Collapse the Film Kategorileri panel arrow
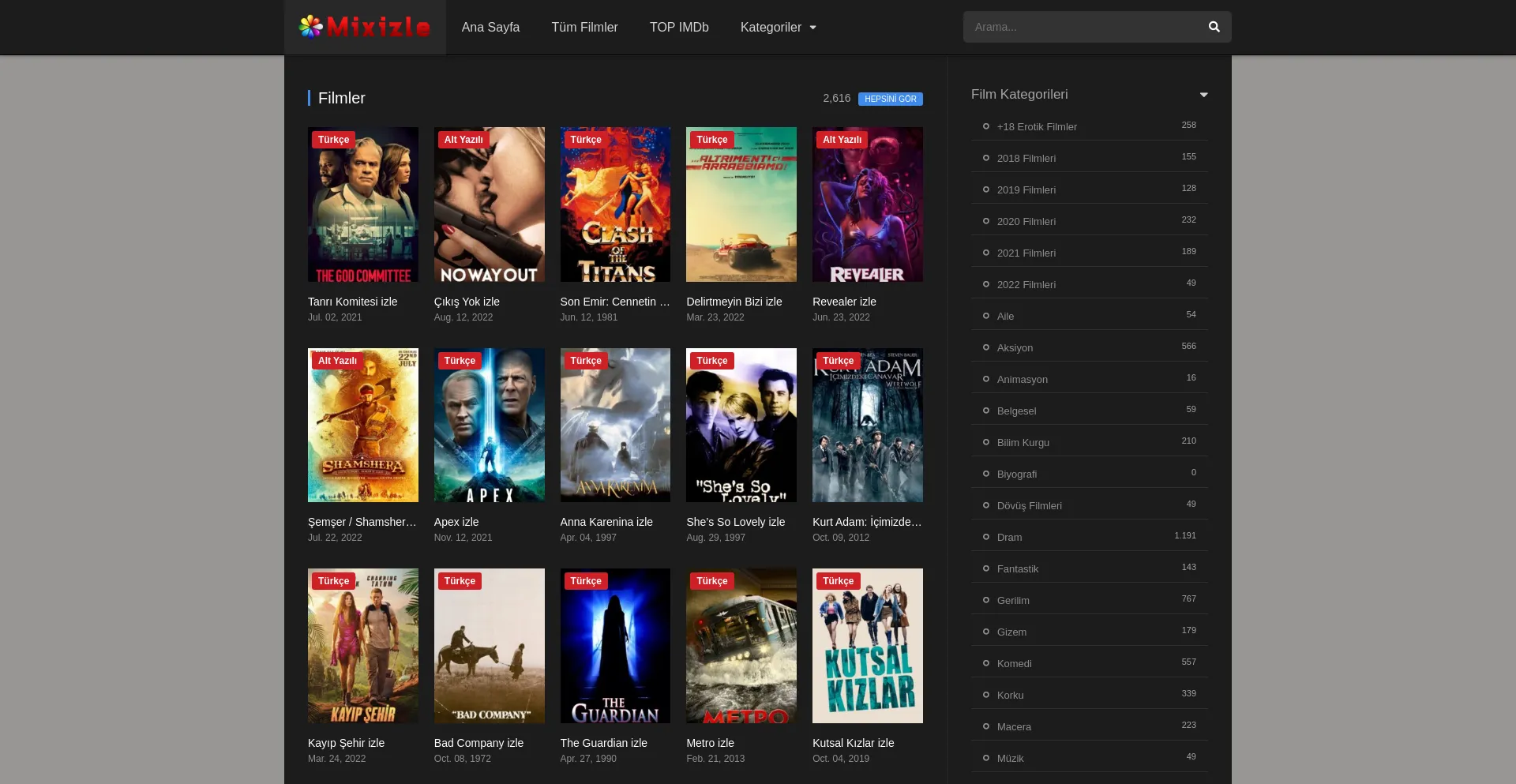This screenshot has width=1516, height=784. coord(1203,95)
